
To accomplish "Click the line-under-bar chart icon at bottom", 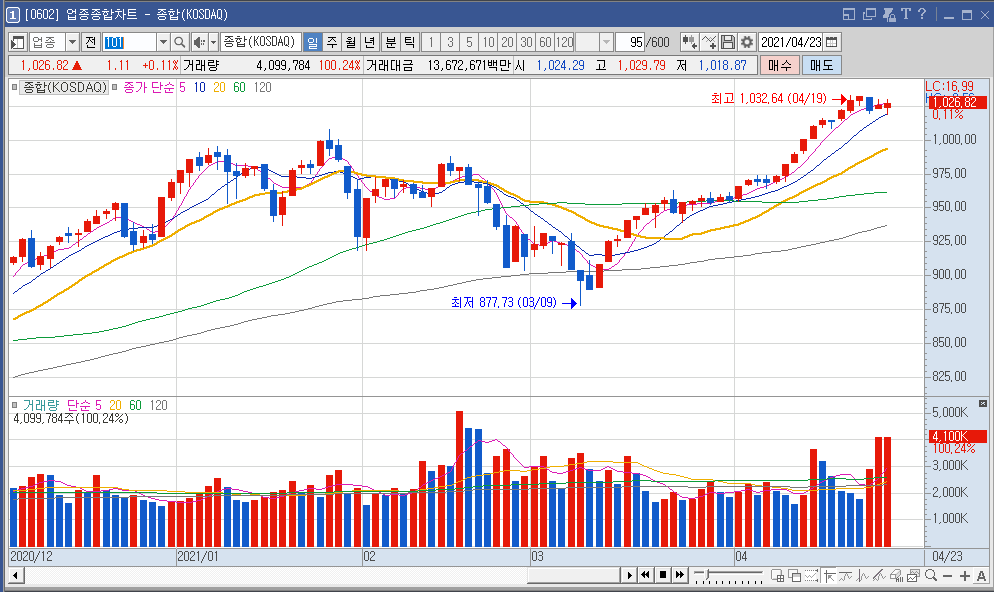I will (x=845, y=576).
